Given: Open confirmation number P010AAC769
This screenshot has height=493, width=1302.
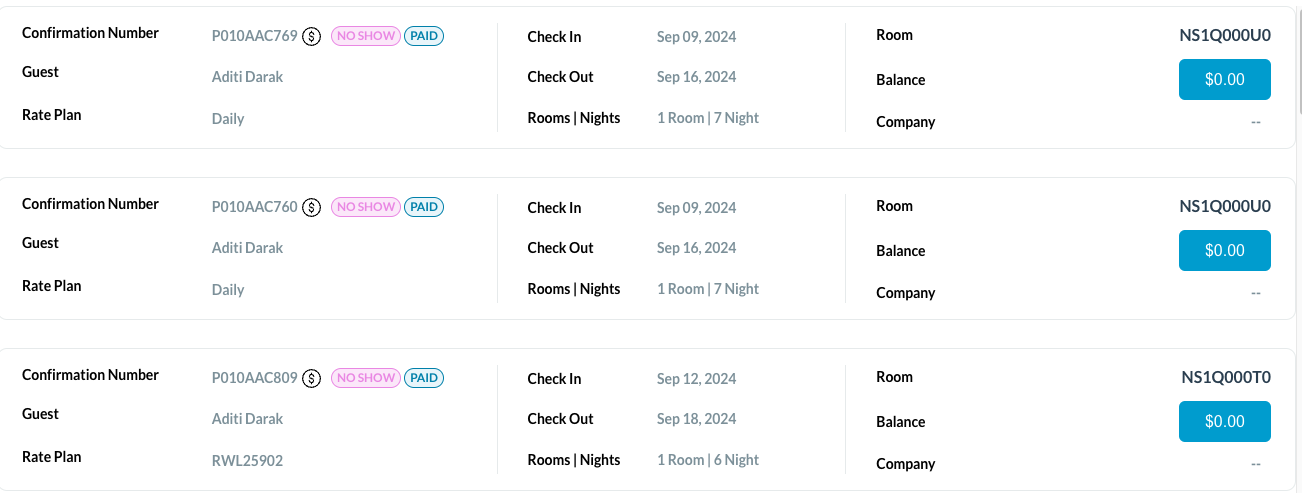Looking at the screenshot, I should 254,37.
